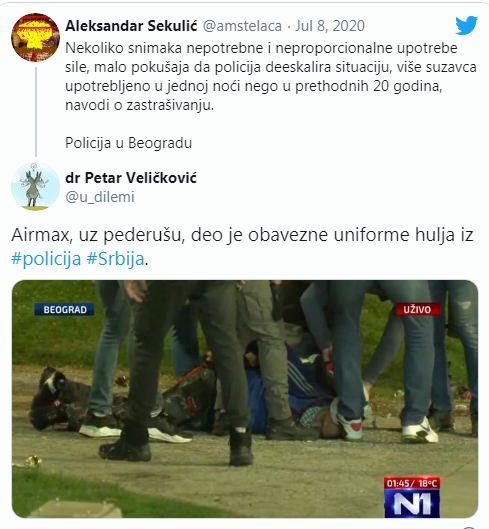Click the Aleksandar Sekulić name link
This screenshot has height=529, width=489.
pyautogui.click(x=131, y=26)
